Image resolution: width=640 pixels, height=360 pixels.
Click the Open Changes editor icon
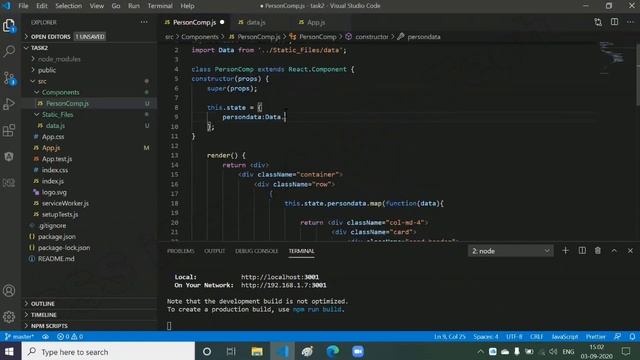coord(598,22)
